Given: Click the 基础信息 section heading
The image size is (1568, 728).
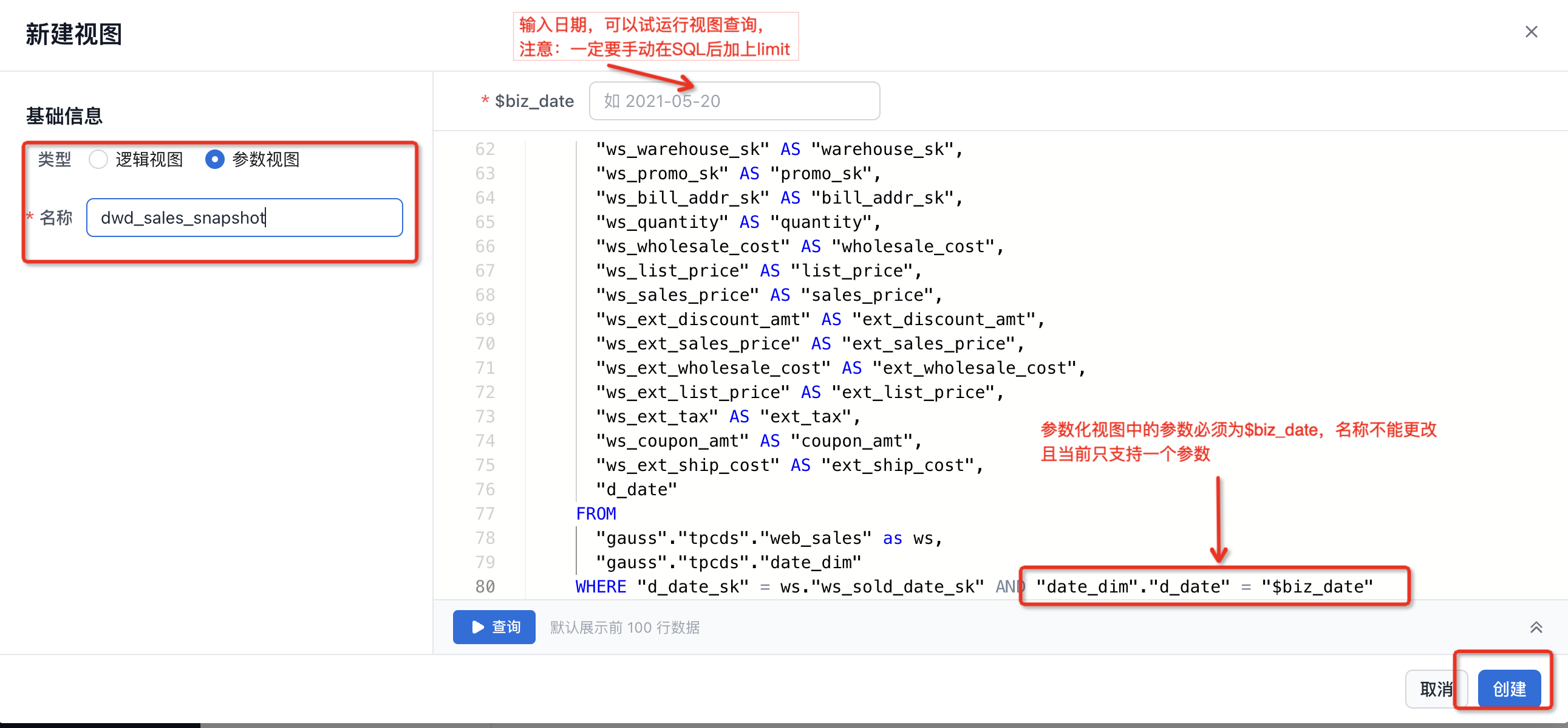Looking at the screenshot, I should [64, 115].
